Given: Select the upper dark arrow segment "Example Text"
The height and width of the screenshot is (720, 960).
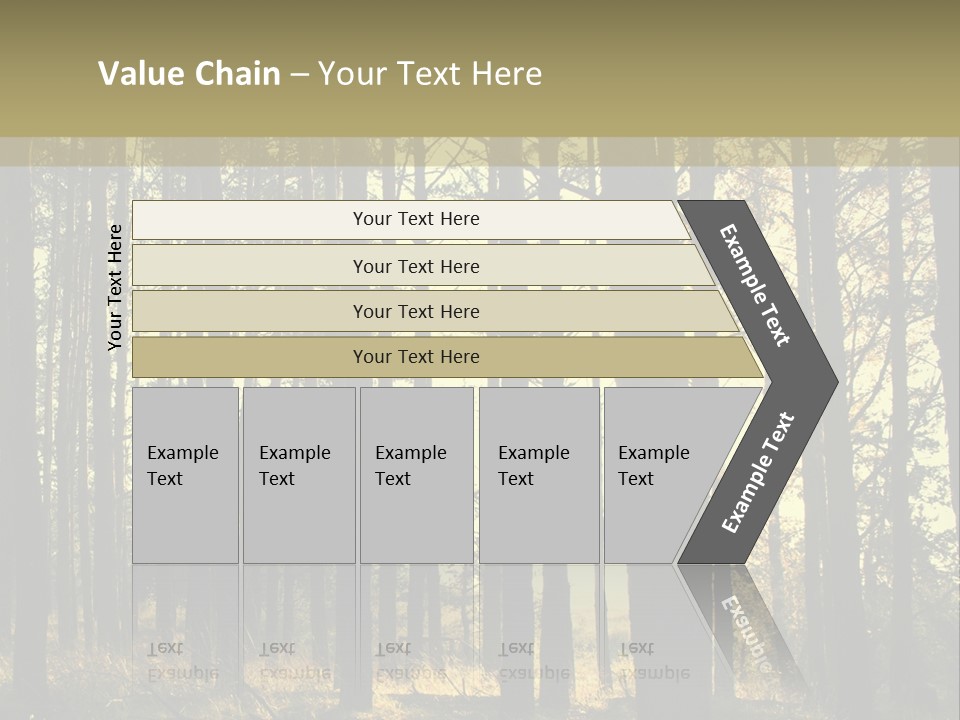Looking at the screenshot, I should 756,285.
